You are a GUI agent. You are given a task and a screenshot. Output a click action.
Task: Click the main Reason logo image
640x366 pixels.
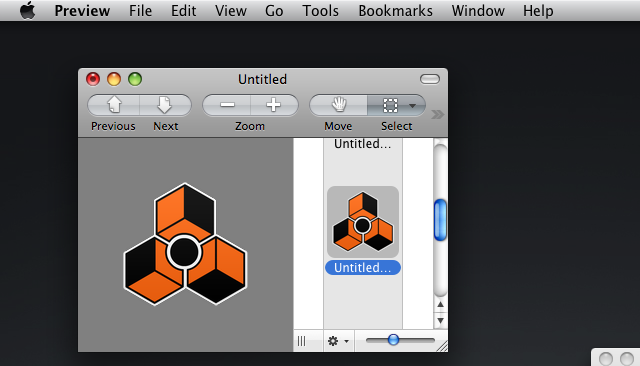(x=185, y=244)
